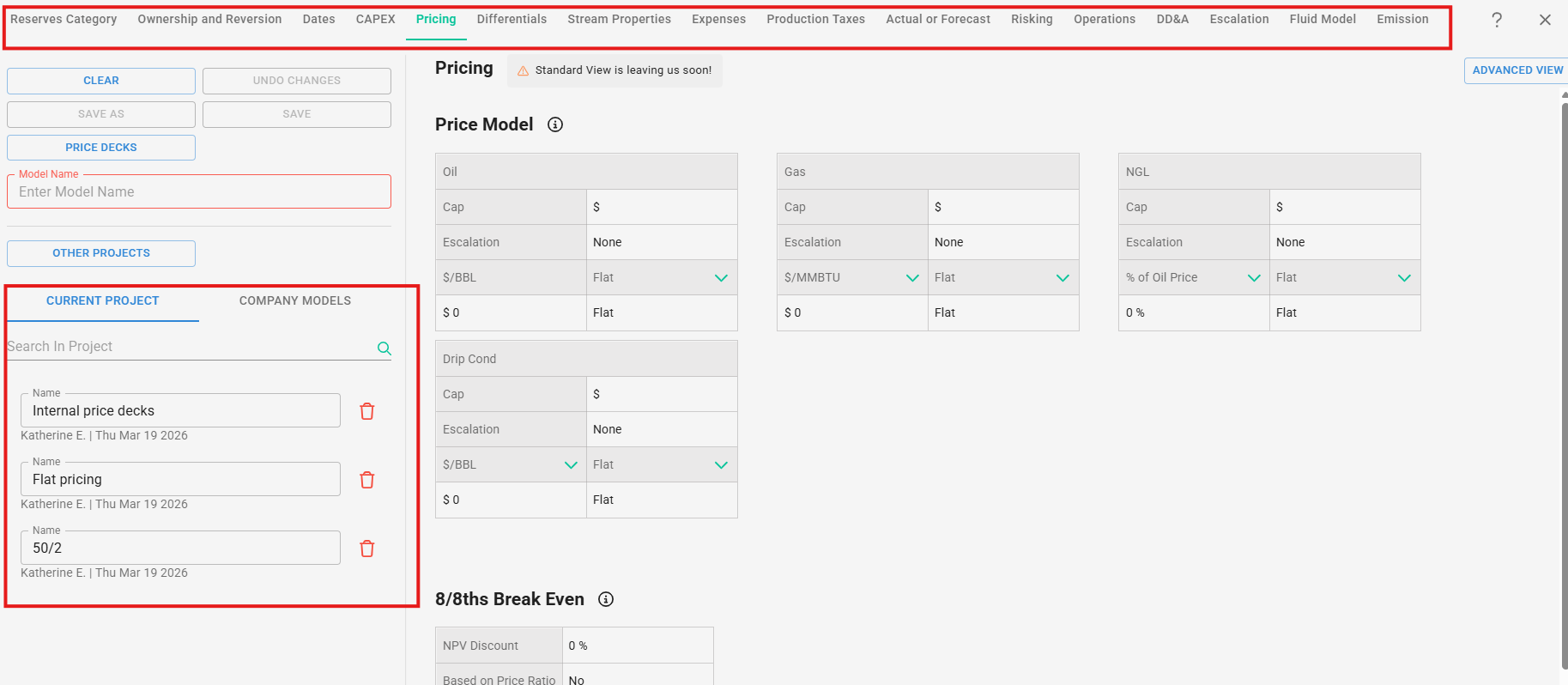Click warning icon beside Standard View notice

point(523,70)
